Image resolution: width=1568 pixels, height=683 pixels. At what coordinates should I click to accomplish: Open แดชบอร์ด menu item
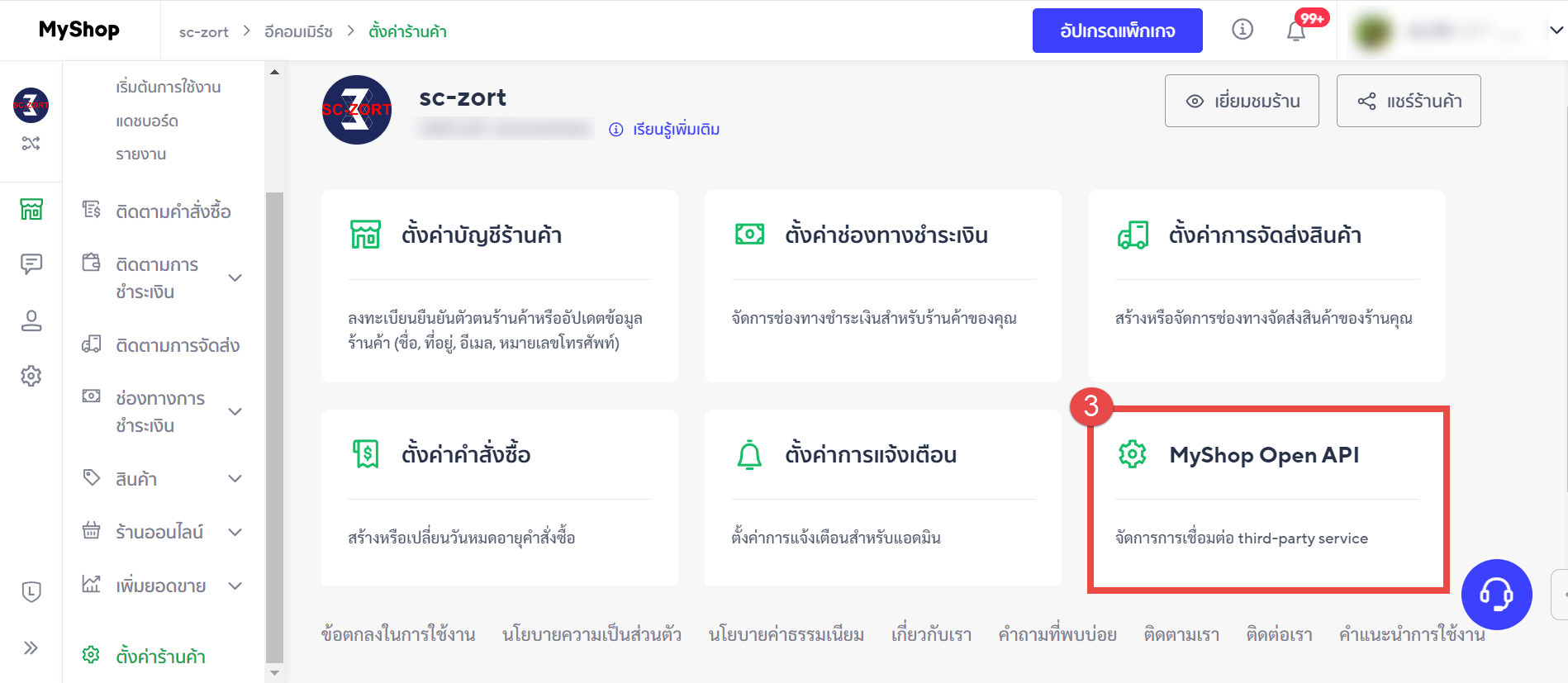pos(147,121)
